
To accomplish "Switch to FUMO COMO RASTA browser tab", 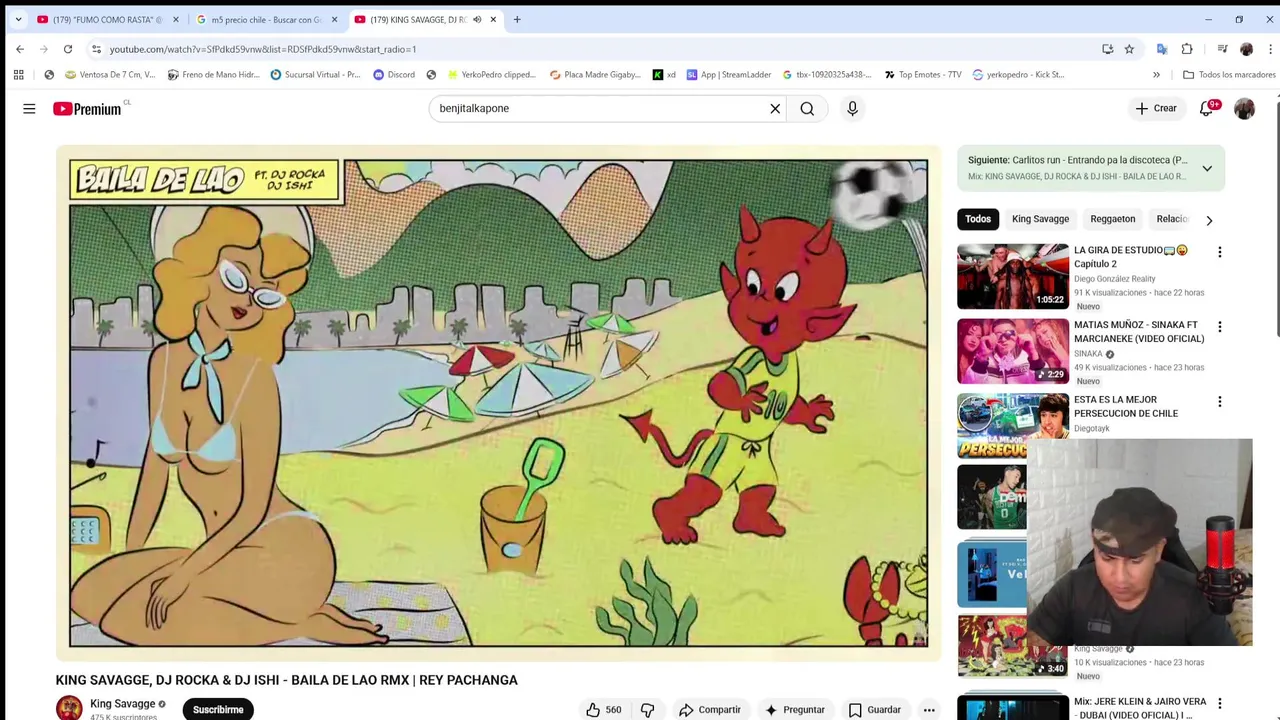I will 109,19.
